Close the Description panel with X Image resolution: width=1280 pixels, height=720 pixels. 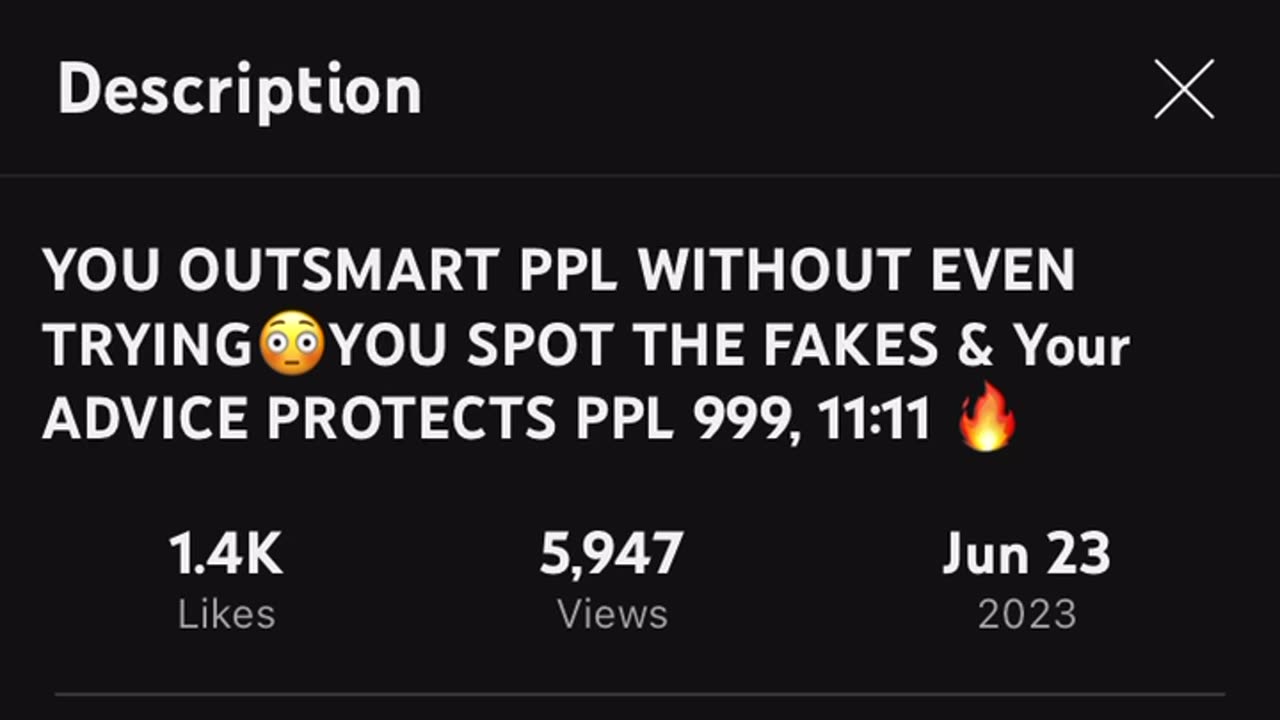[x=1184, y=89]
